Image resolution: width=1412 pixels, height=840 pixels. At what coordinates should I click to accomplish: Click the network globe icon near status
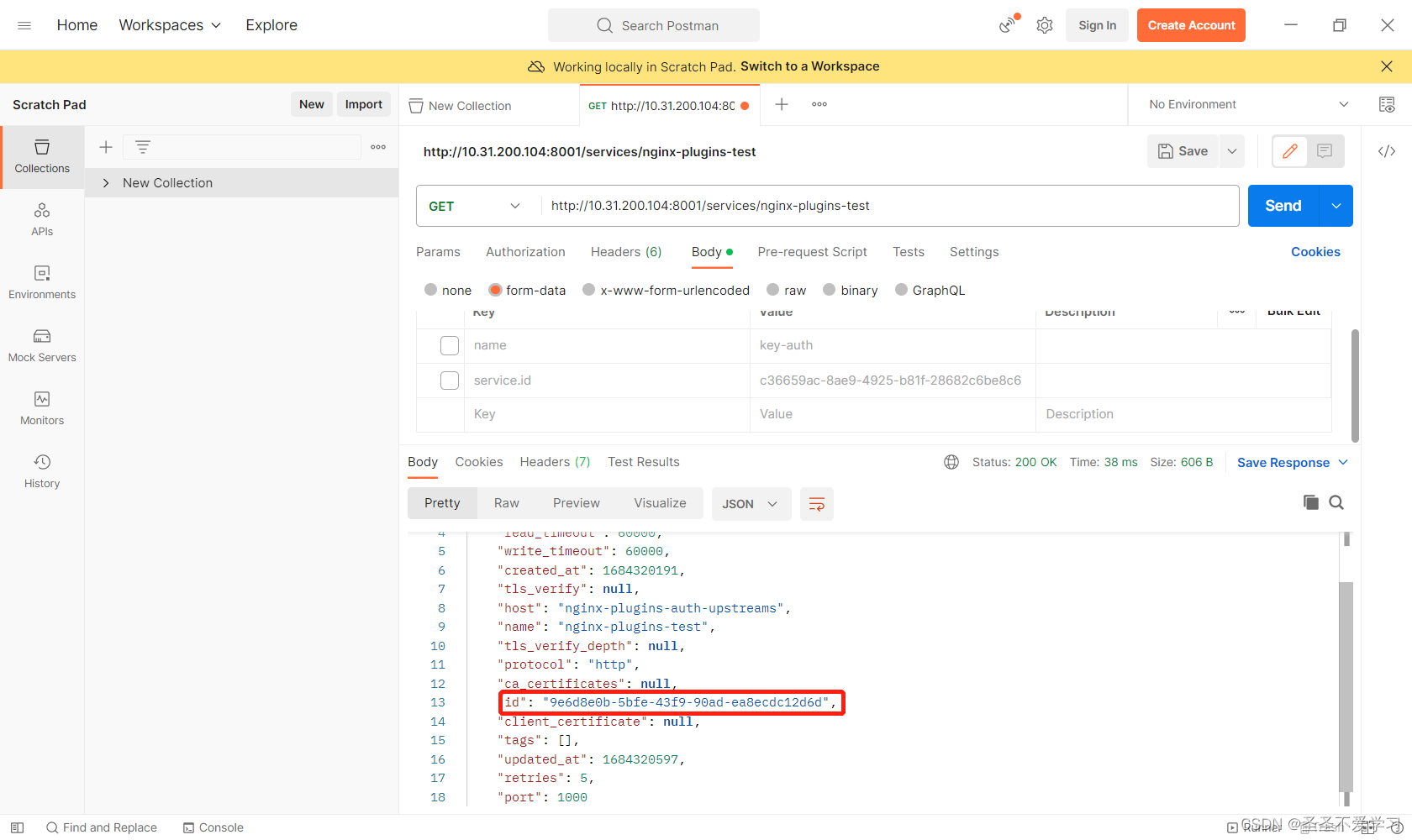[951, 462]
